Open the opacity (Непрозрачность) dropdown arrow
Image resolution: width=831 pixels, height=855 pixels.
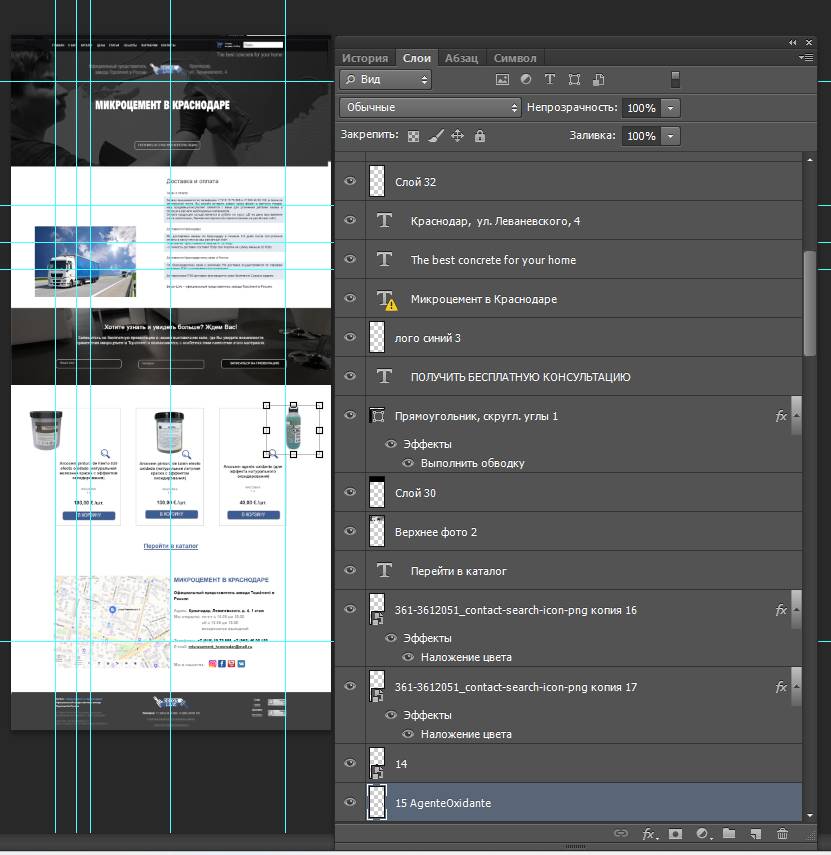click(671, 108)
